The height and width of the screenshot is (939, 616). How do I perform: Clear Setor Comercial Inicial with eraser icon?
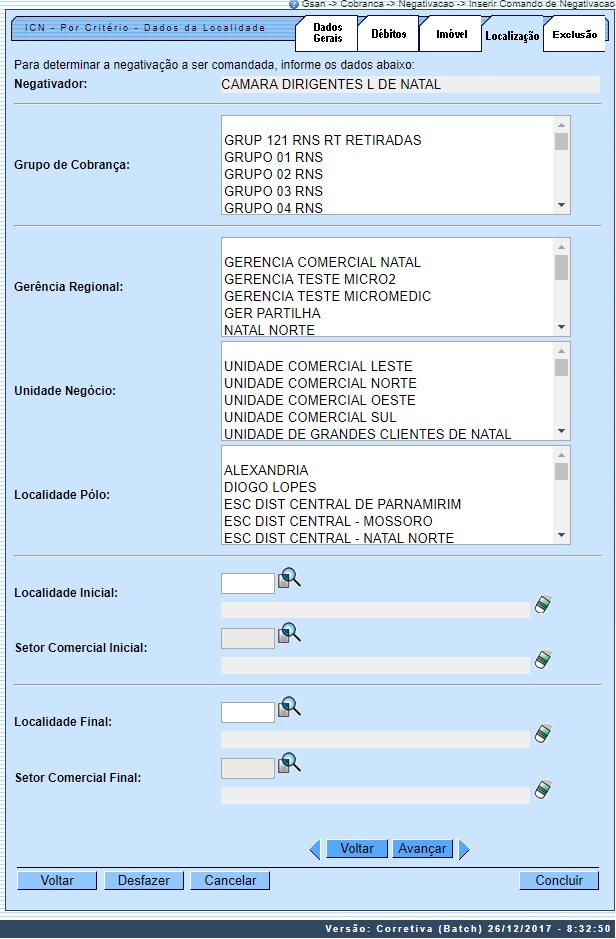(543, 660)
